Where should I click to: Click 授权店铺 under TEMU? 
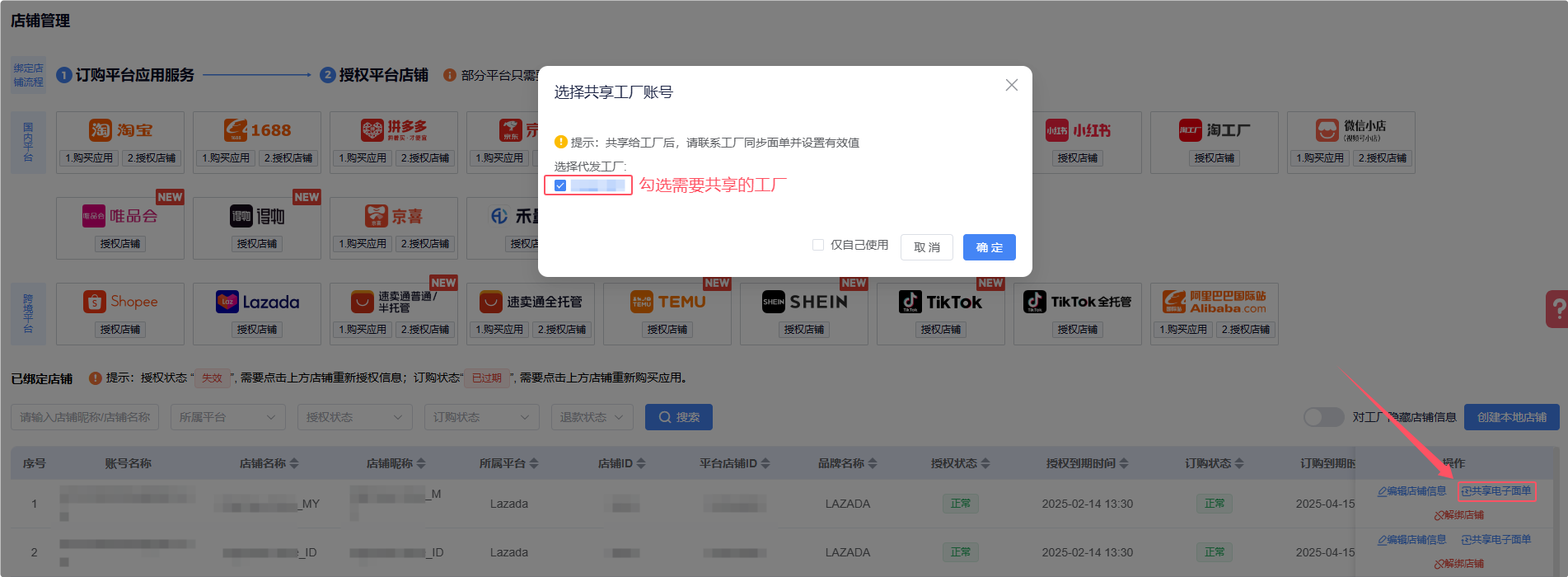[x=667, y=330]
